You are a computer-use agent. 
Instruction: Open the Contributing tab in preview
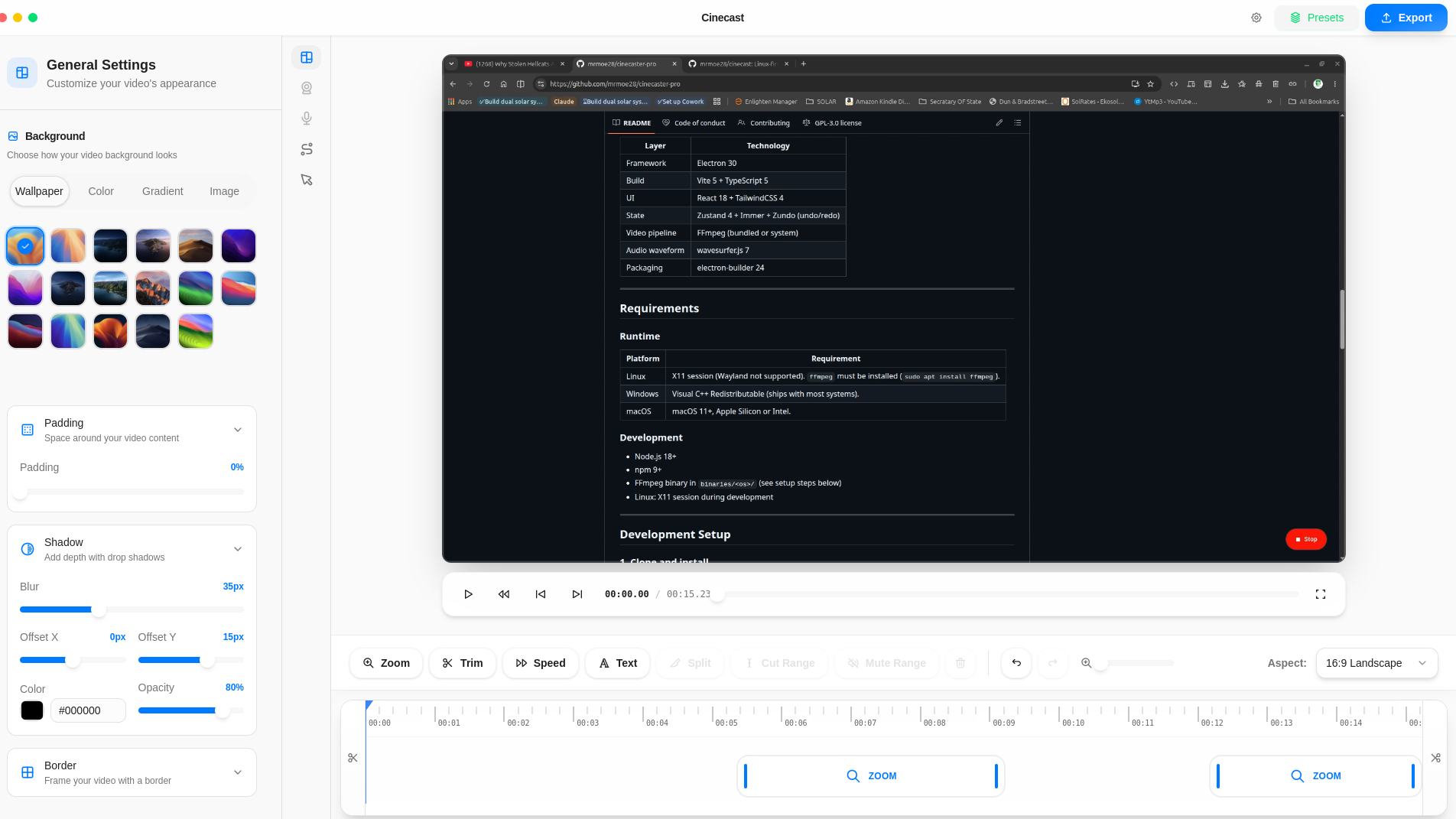coord(763,122)
